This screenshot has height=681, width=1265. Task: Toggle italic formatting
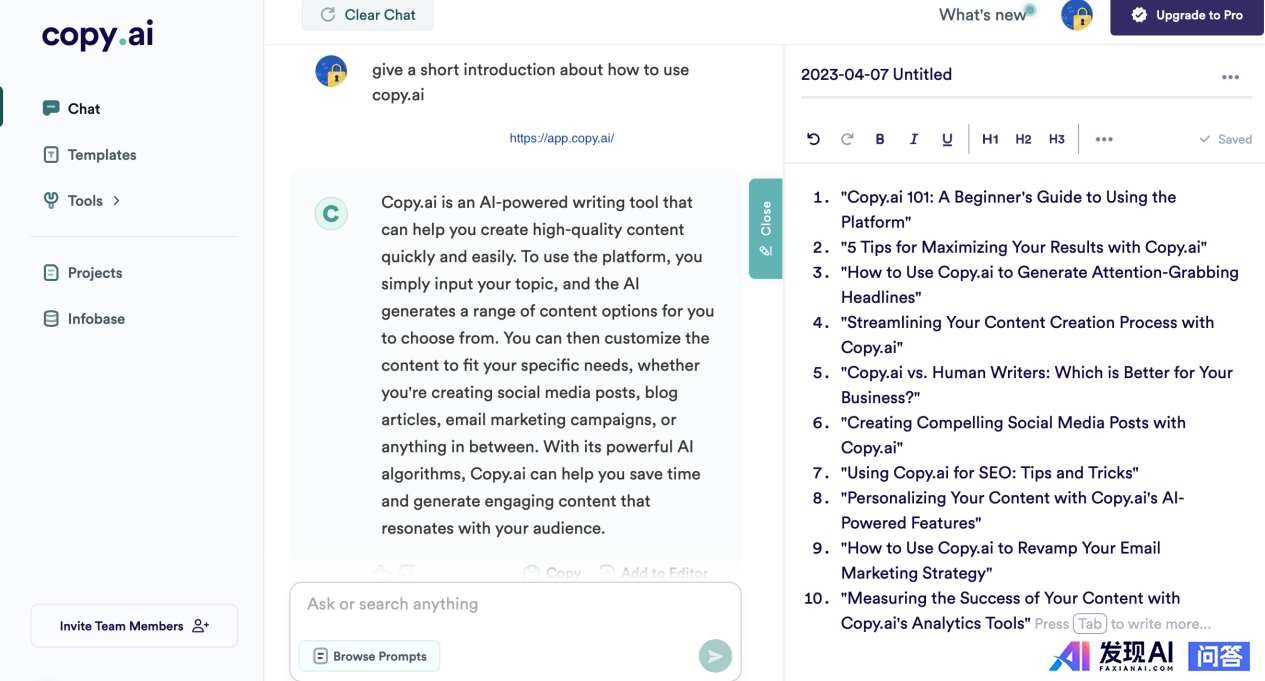913,139
